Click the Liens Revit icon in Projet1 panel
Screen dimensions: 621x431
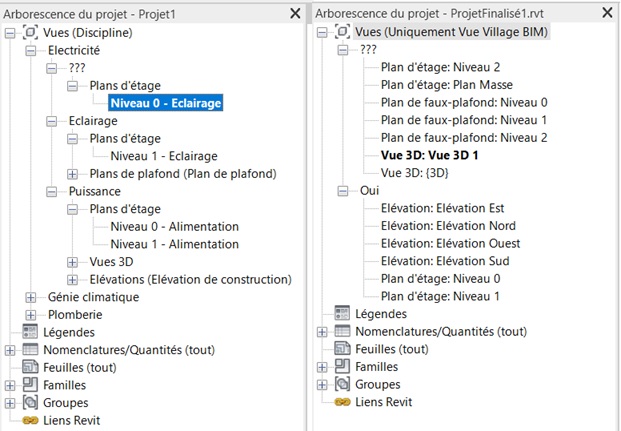point(30,420)
